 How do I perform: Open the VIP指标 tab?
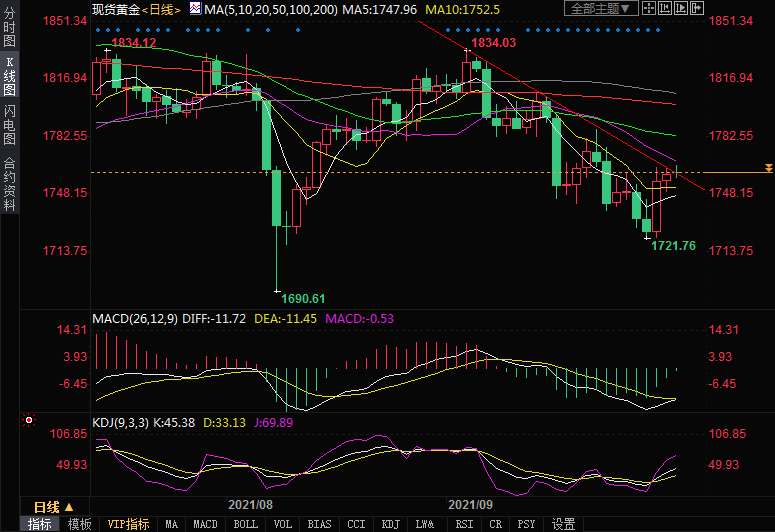pyautogui.click(x=127, y=524)
